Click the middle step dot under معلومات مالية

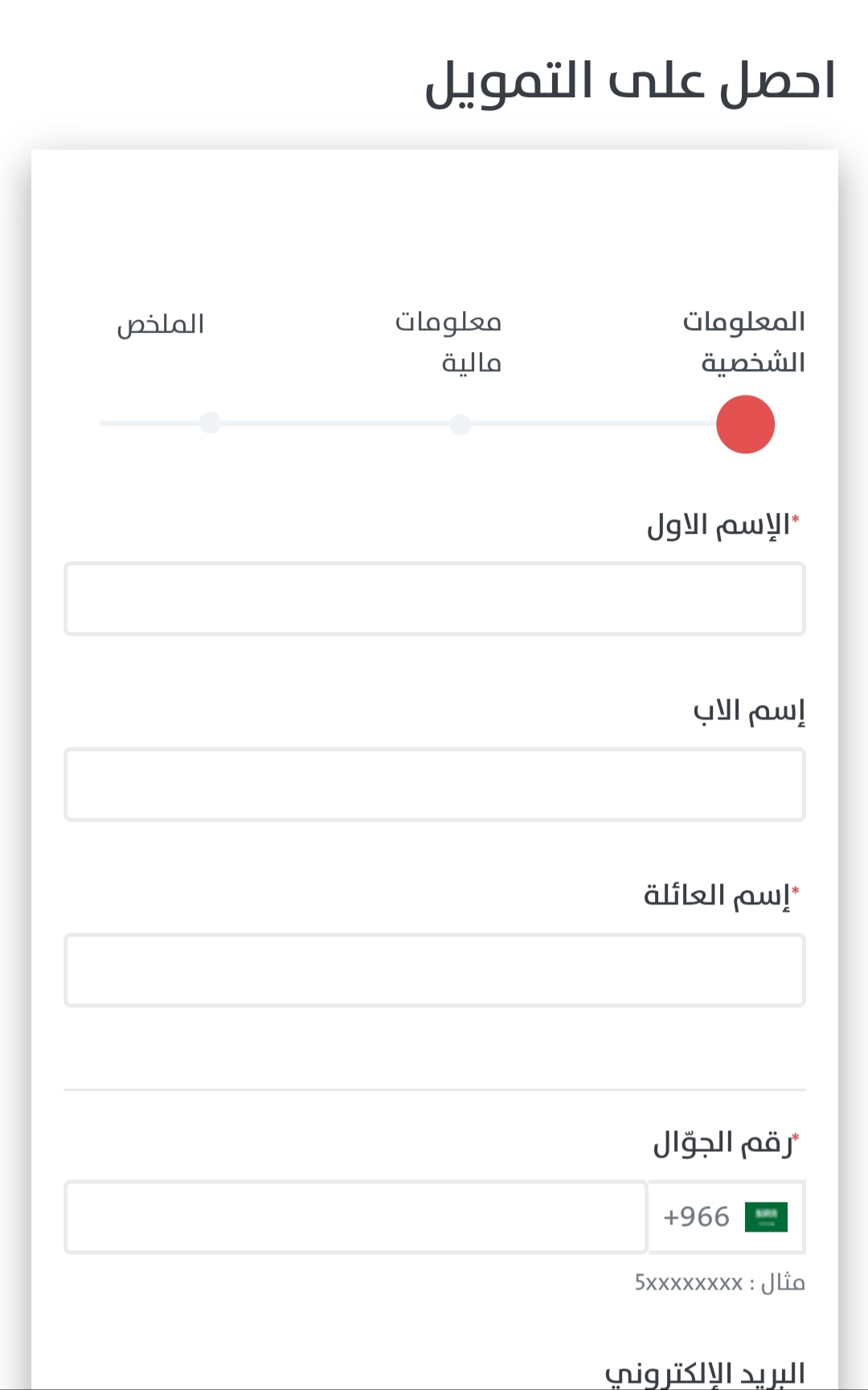pyautogui.click(x=460, y=424)
